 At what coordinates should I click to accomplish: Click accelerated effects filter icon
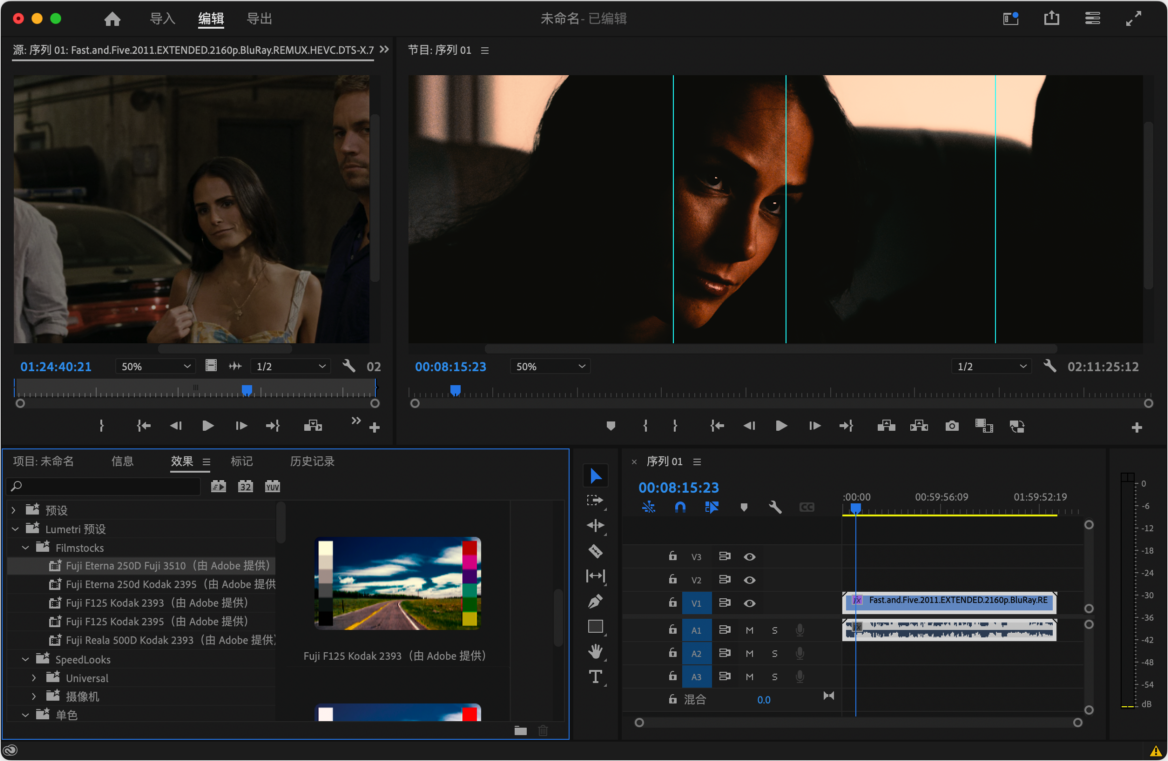[218, 486]
